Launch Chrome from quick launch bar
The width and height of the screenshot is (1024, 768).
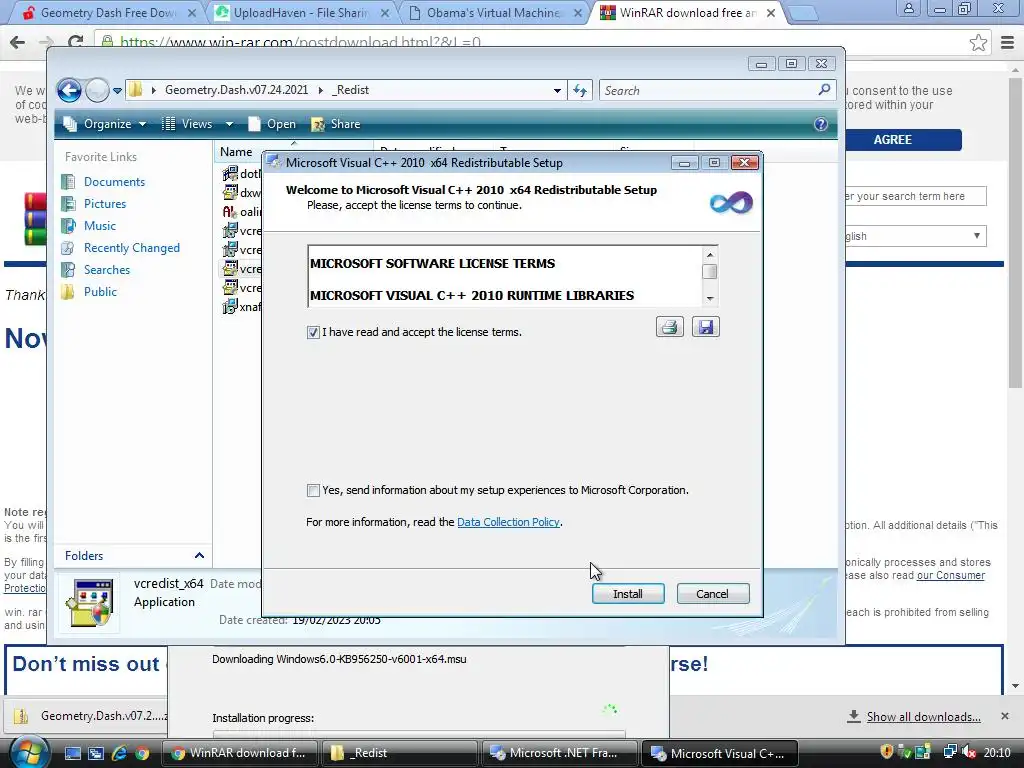142,753
